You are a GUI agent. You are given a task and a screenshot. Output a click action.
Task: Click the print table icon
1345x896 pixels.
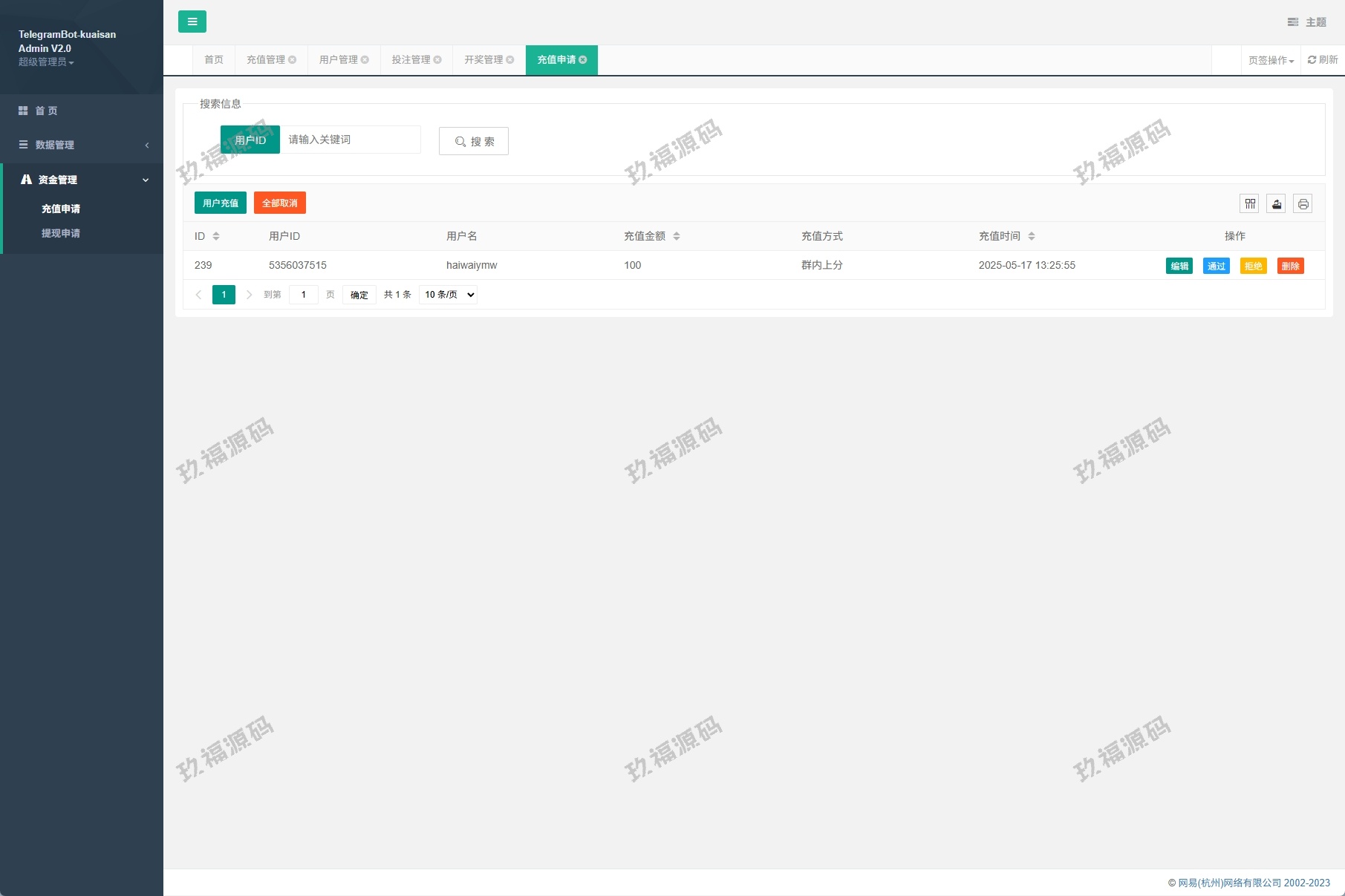(1303, 203)
